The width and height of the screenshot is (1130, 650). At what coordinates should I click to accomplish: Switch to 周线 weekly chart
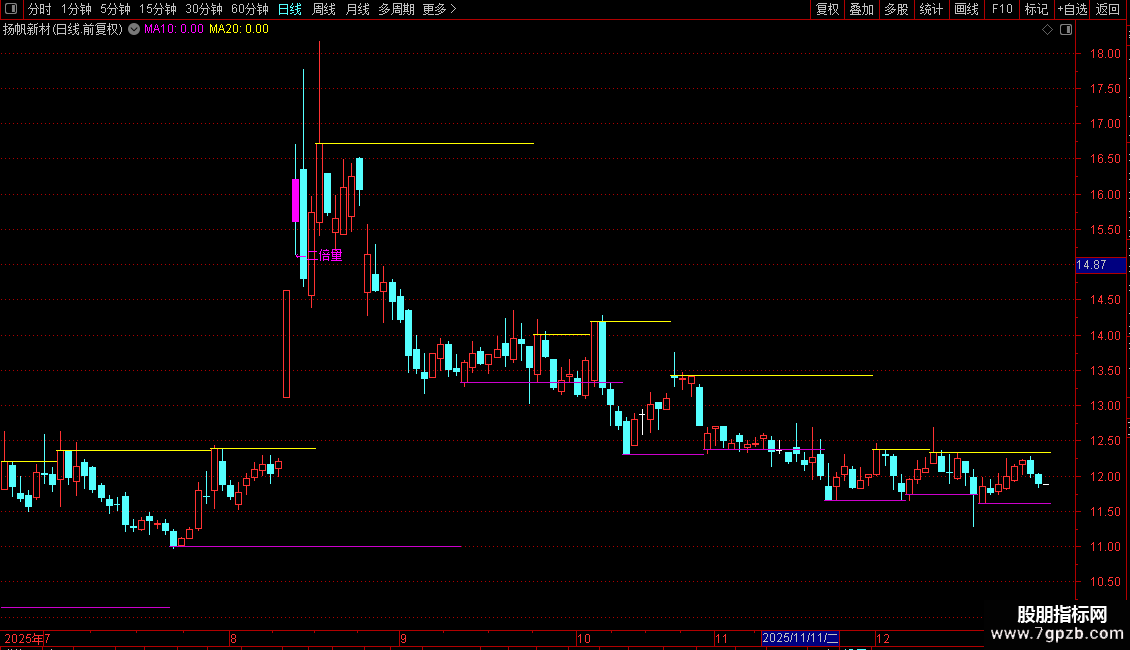324,9
